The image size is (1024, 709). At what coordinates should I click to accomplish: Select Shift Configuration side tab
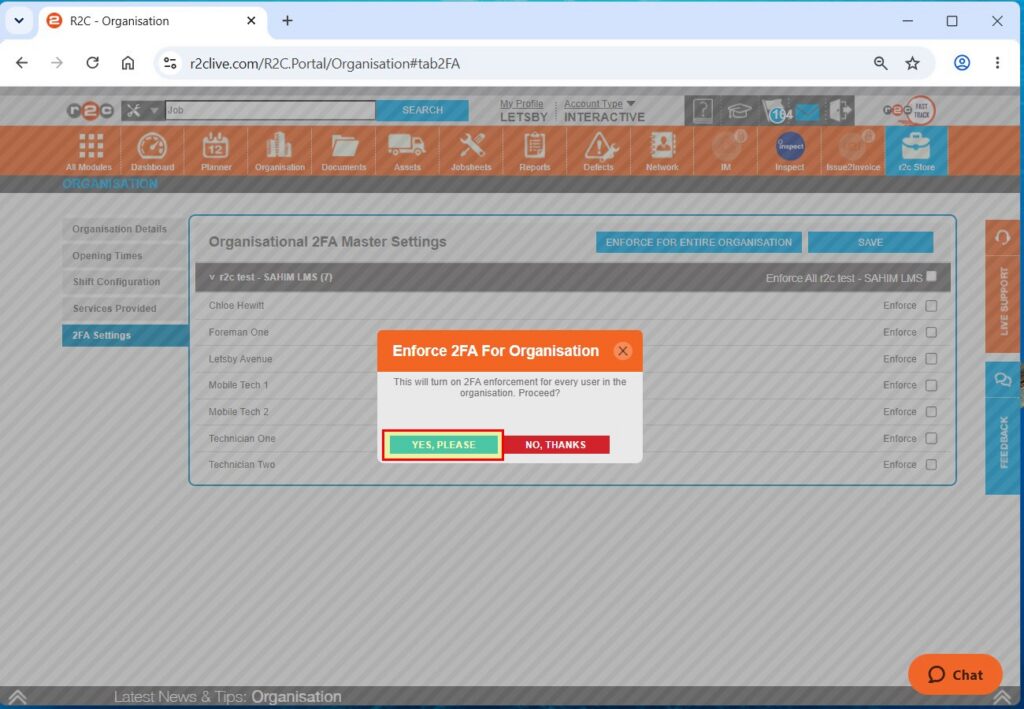[x=125, y=282]
